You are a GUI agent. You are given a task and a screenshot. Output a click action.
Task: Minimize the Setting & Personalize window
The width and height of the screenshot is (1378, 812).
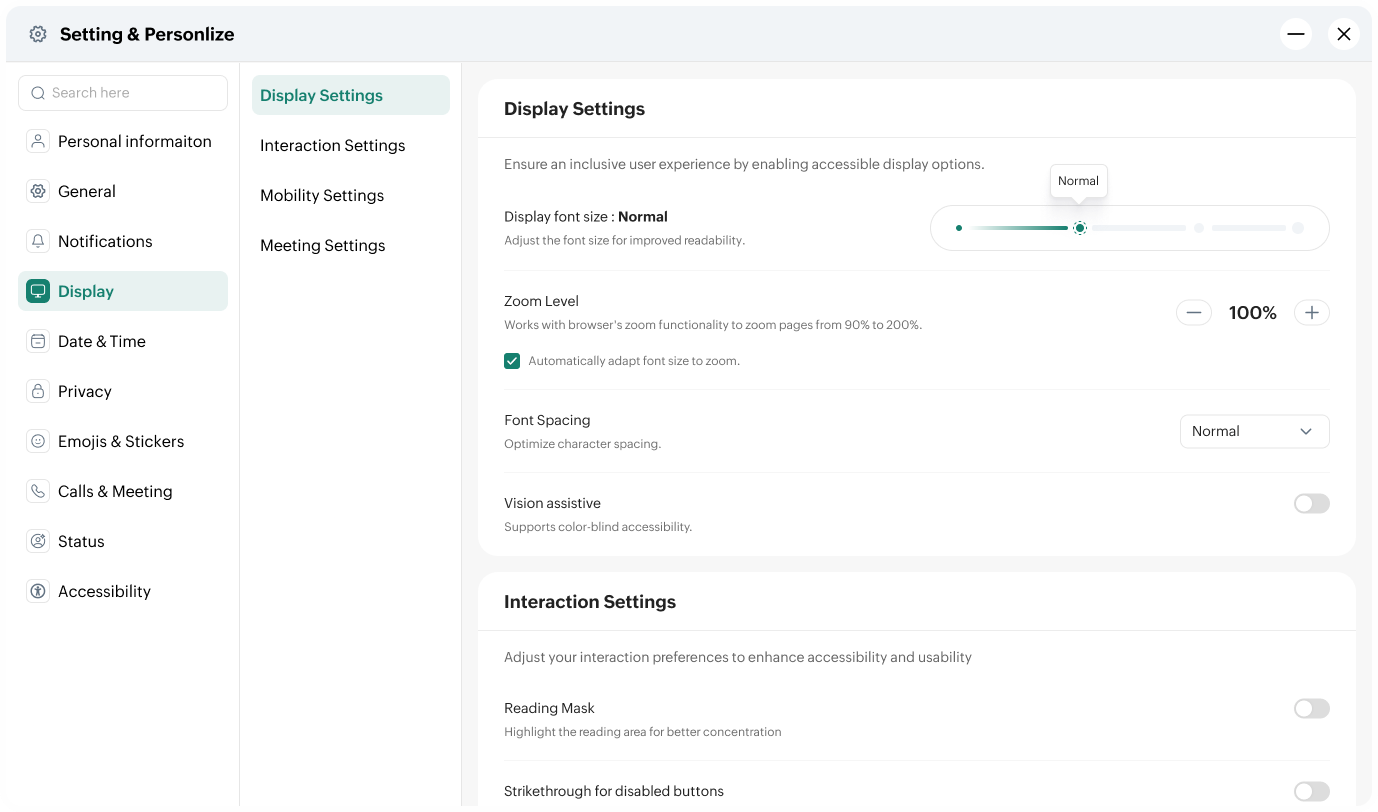point(1296,34)
